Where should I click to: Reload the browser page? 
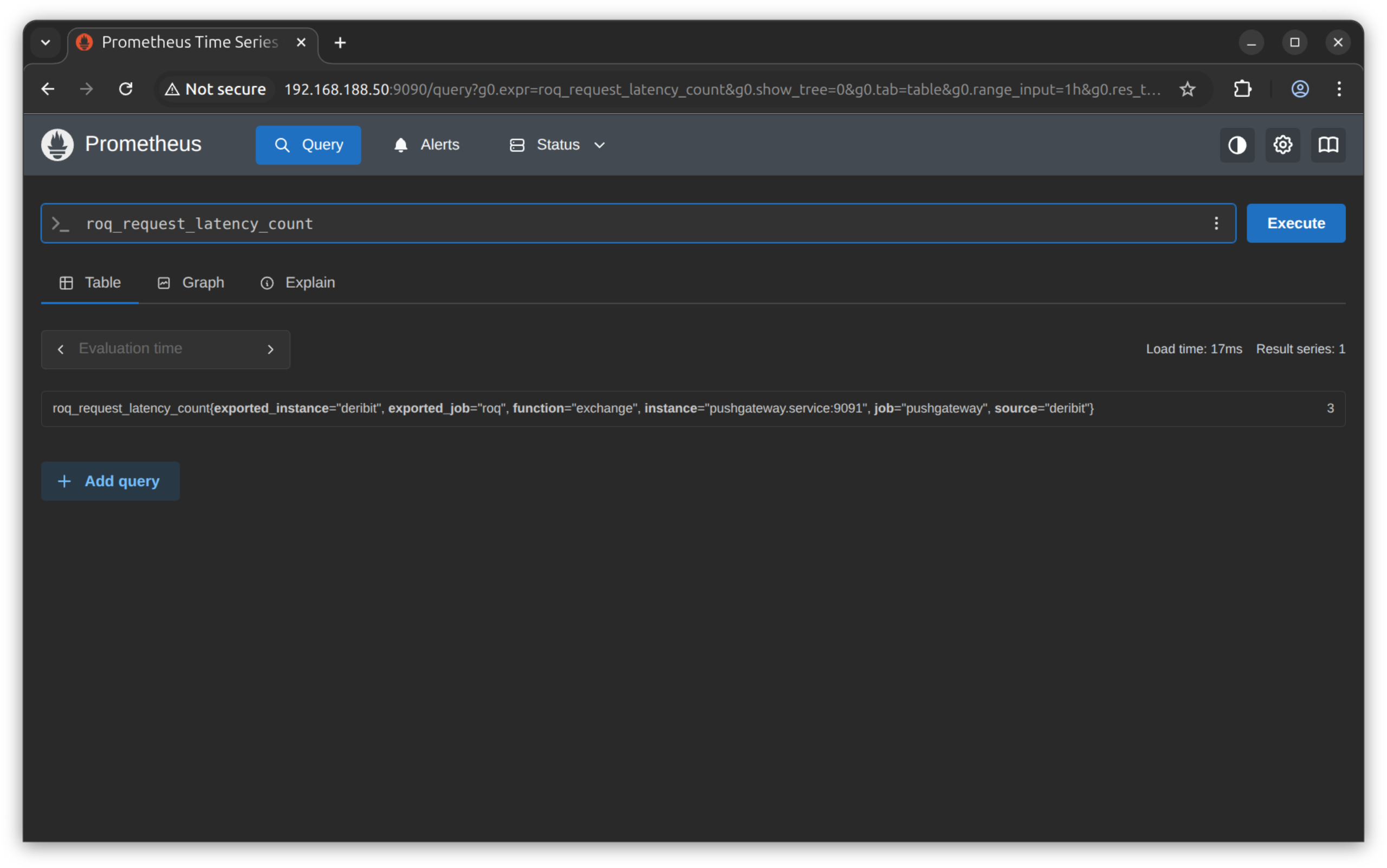click(126, 89)
